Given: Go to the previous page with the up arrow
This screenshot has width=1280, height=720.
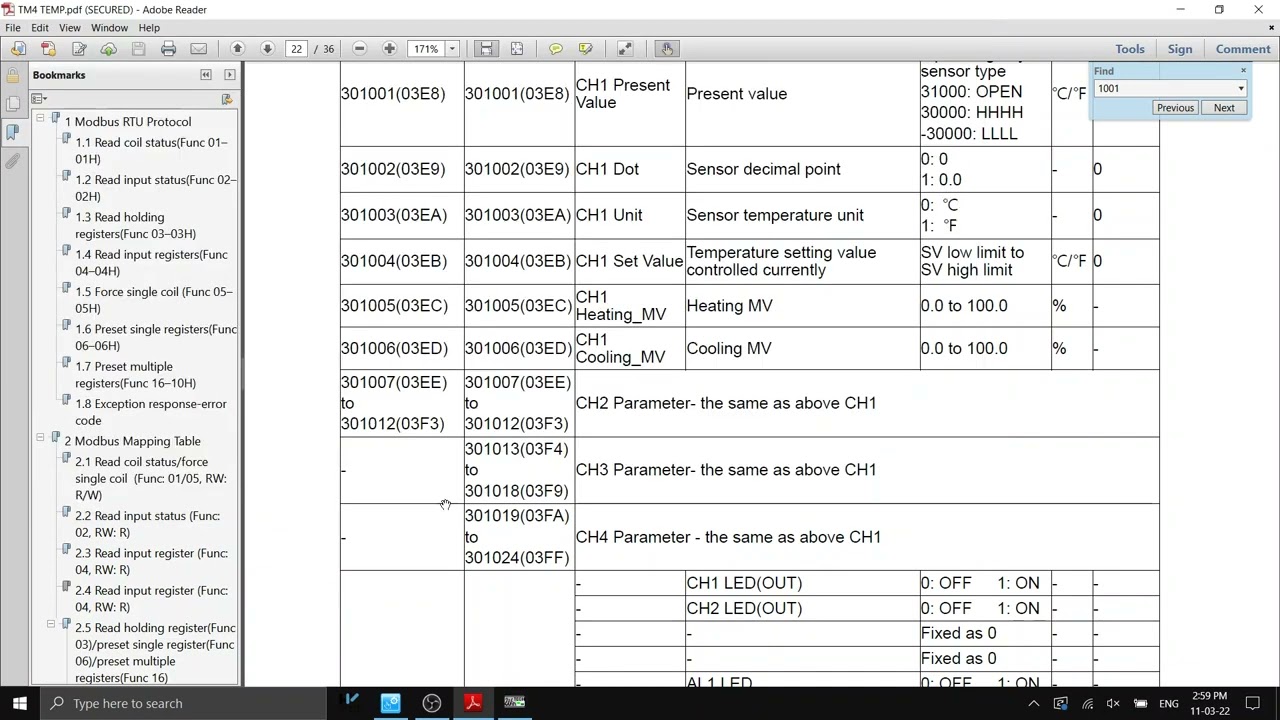Looking at the screenshot, I should coord(237,48).
